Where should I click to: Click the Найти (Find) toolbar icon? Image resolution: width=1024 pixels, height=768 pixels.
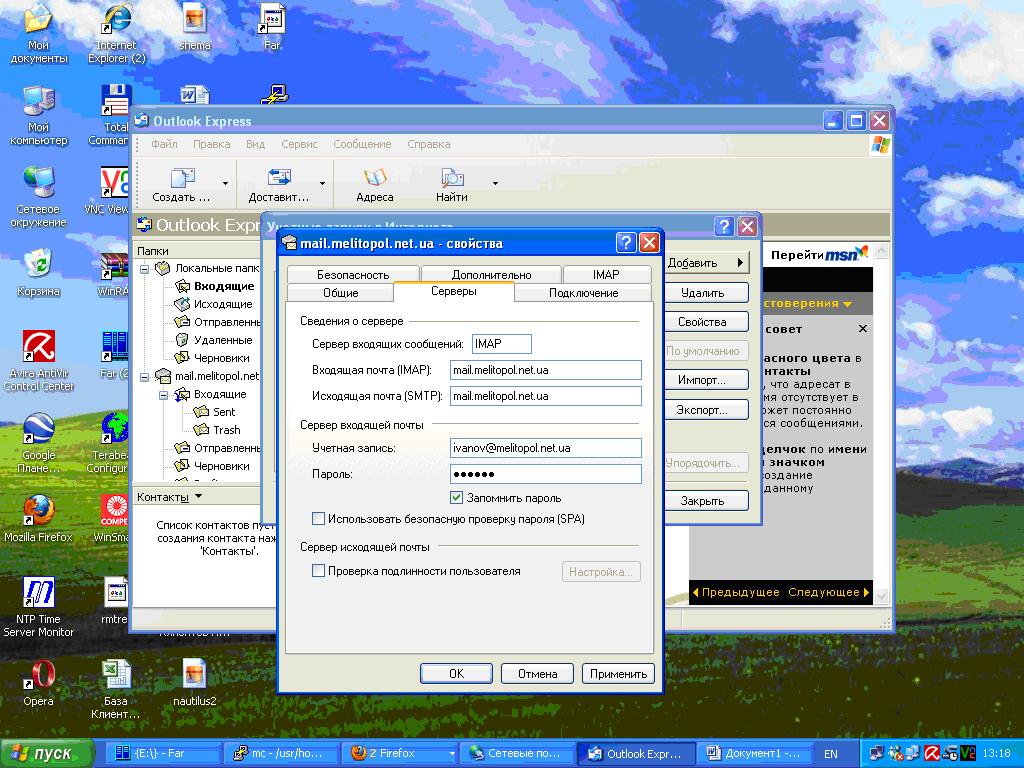[452, 179]
